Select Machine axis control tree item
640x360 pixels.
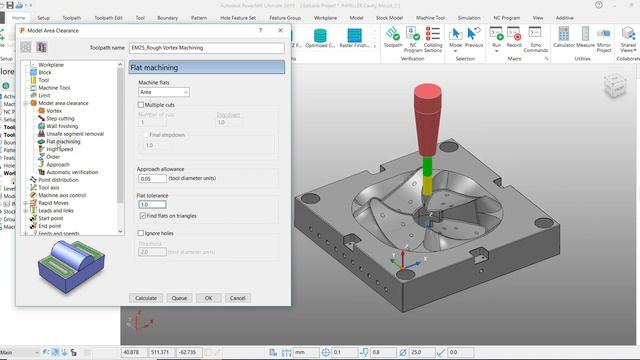62,195
